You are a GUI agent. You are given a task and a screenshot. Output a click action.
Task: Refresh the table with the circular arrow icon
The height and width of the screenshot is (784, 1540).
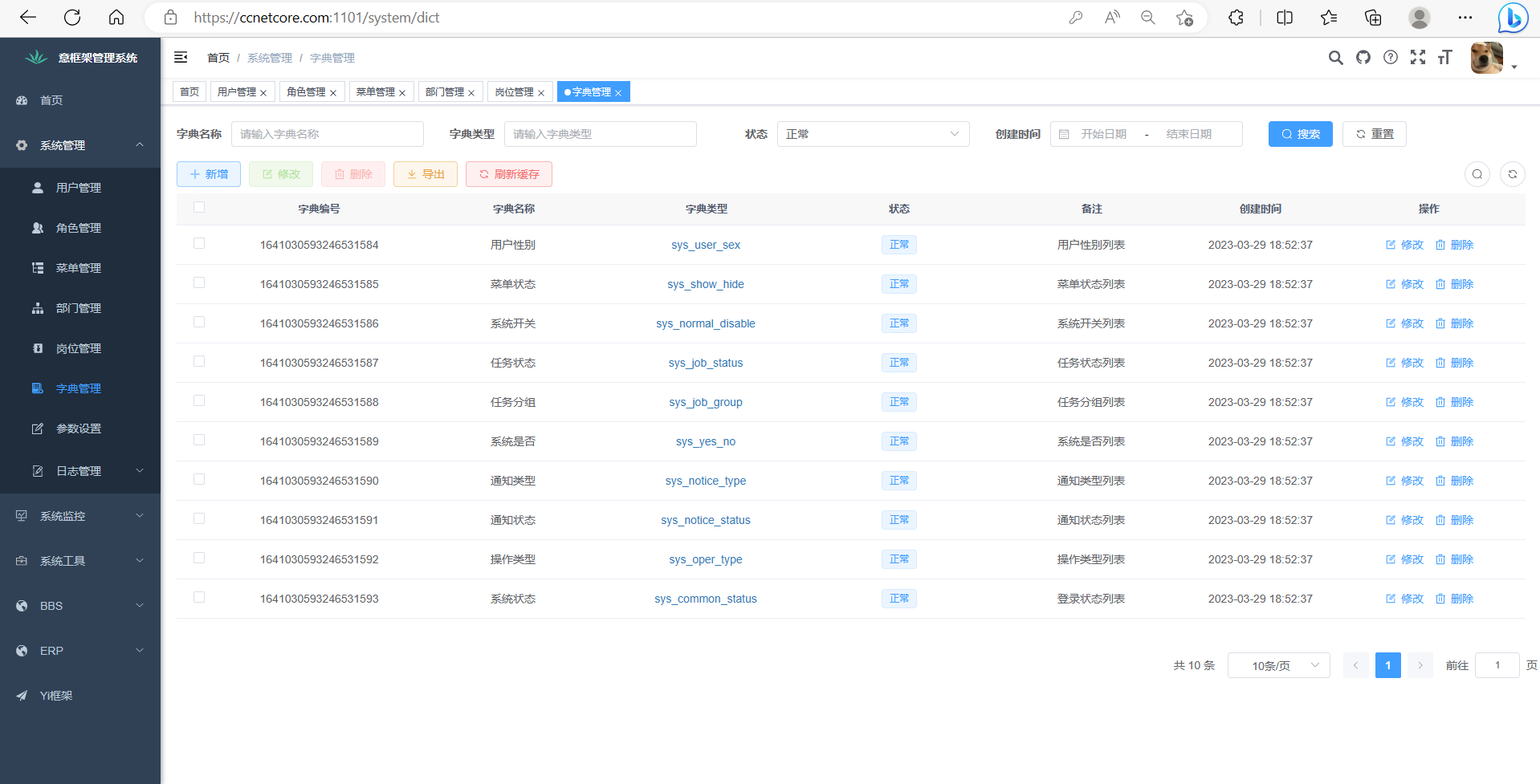click(1513, 174)
